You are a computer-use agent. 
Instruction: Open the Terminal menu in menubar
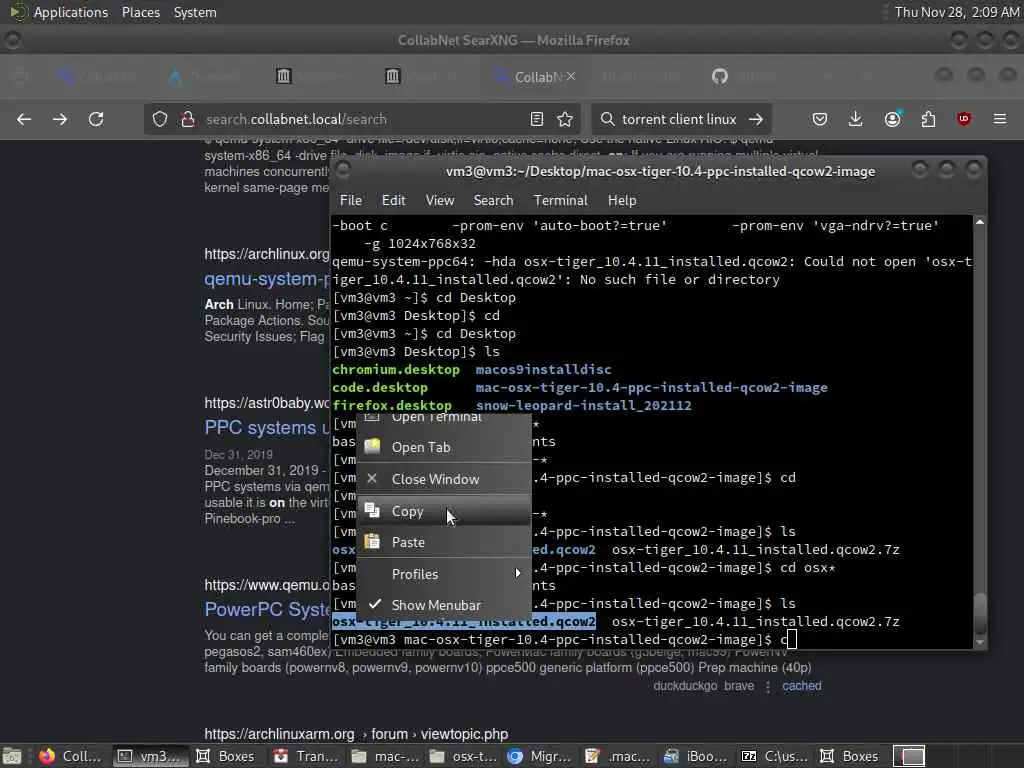tap(560, 200)
